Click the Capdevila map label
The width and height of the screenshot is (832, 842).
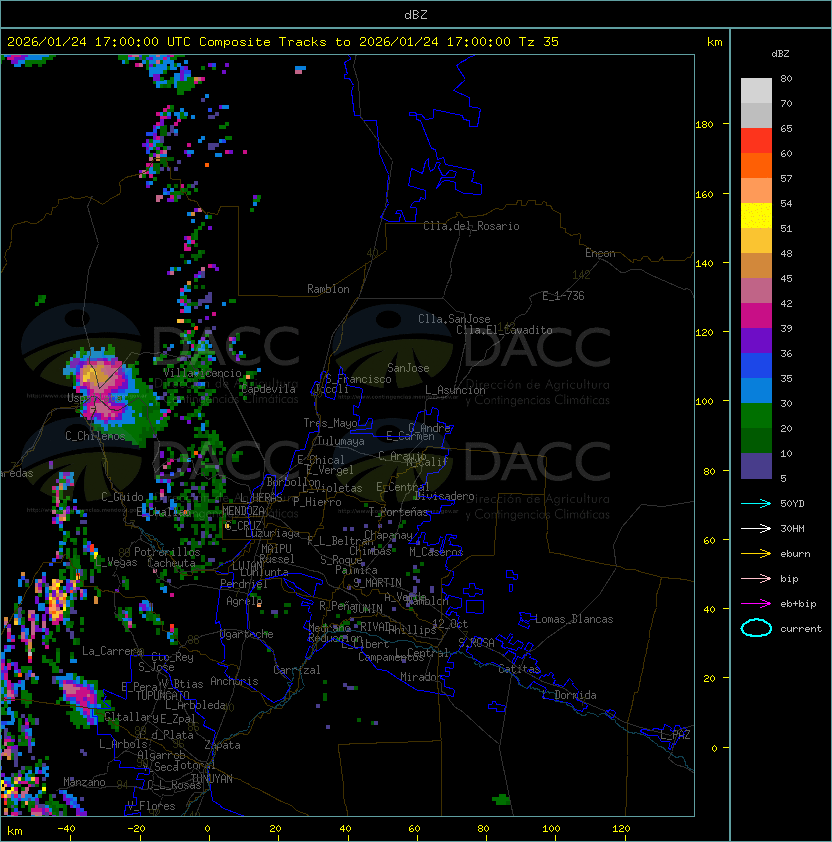point(268,389)
